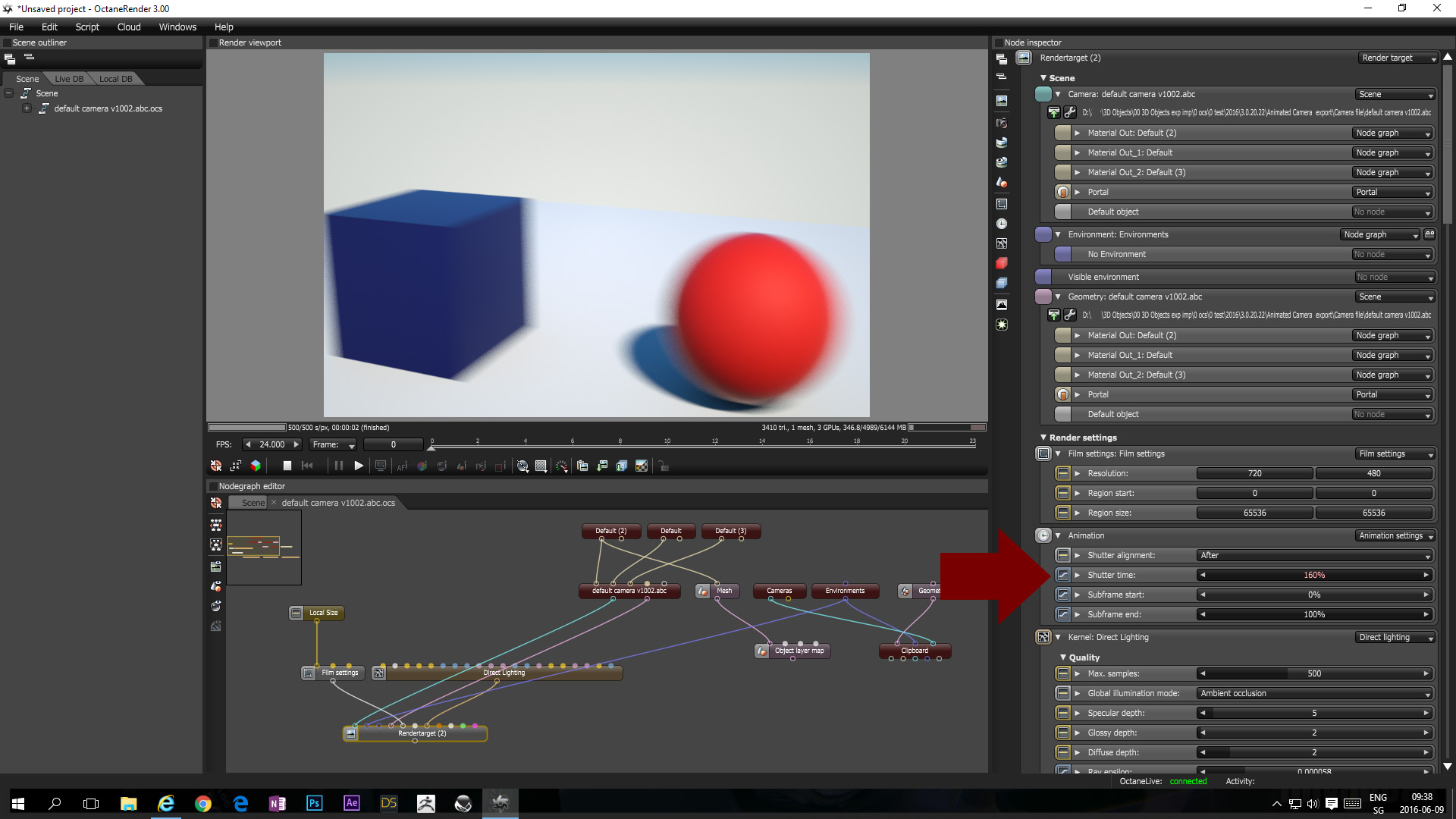The image size is (1456, 819).
Task: Open the Shutter alignment dropdown
Action: point(1315,555)
